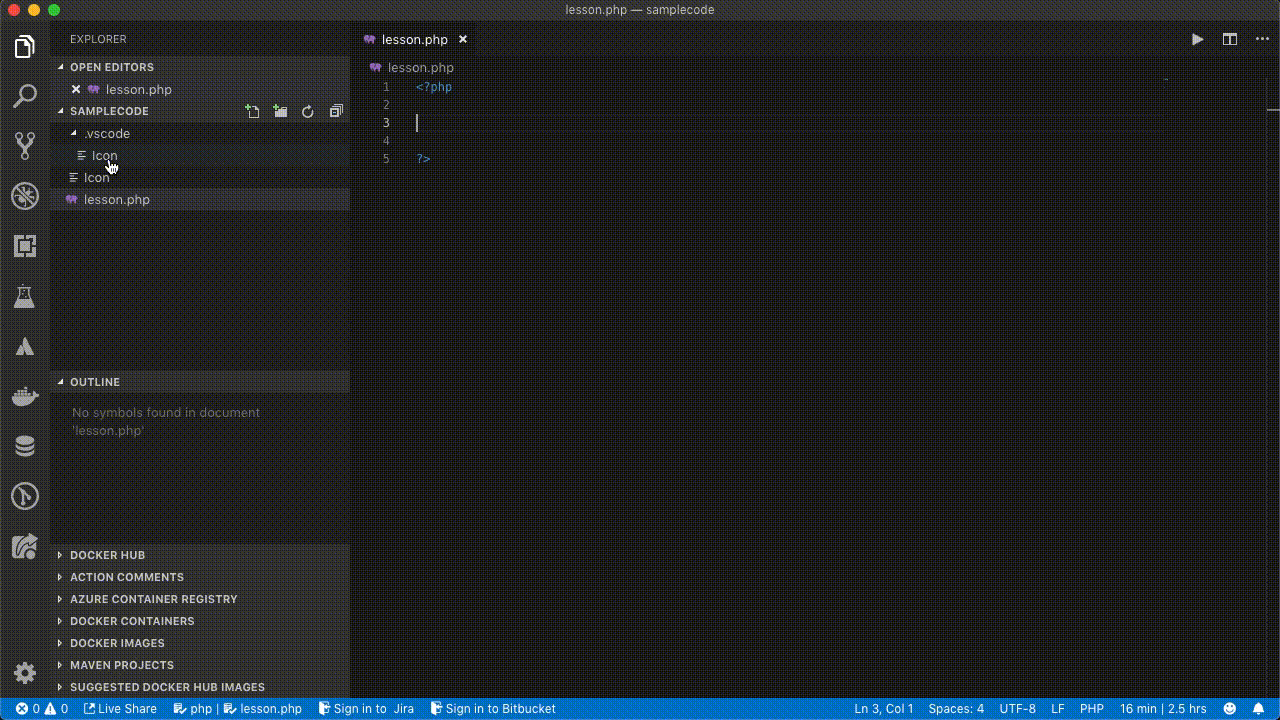Open the database view icon

(25, 446)
